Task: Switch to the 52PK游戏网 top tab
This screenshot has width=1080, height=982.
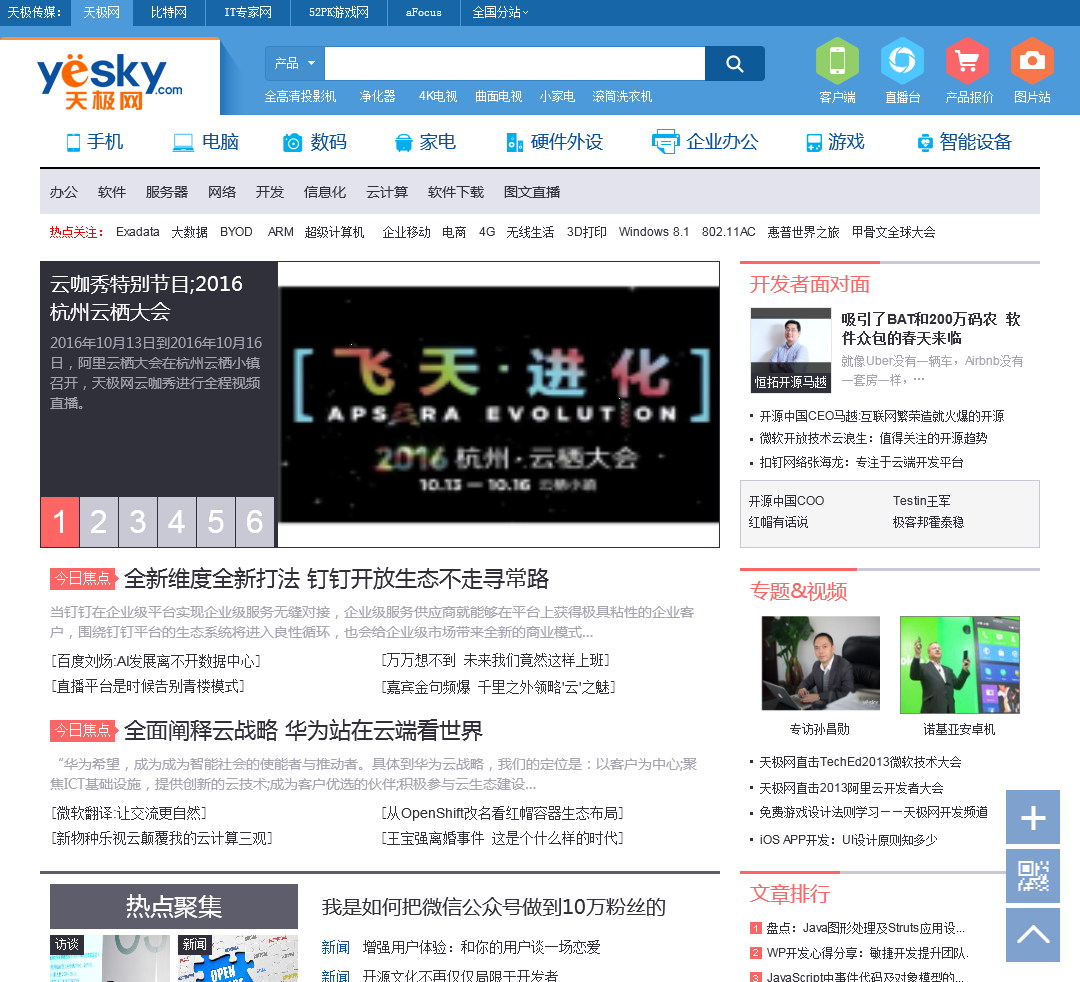Action: pos(338,12)
